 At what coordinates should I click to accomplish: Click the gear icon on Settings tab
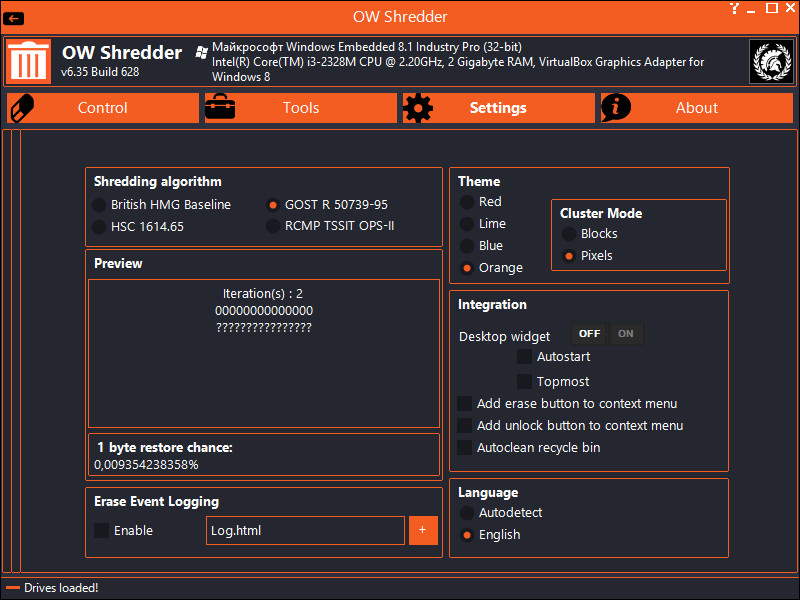(x=418, y=108)
